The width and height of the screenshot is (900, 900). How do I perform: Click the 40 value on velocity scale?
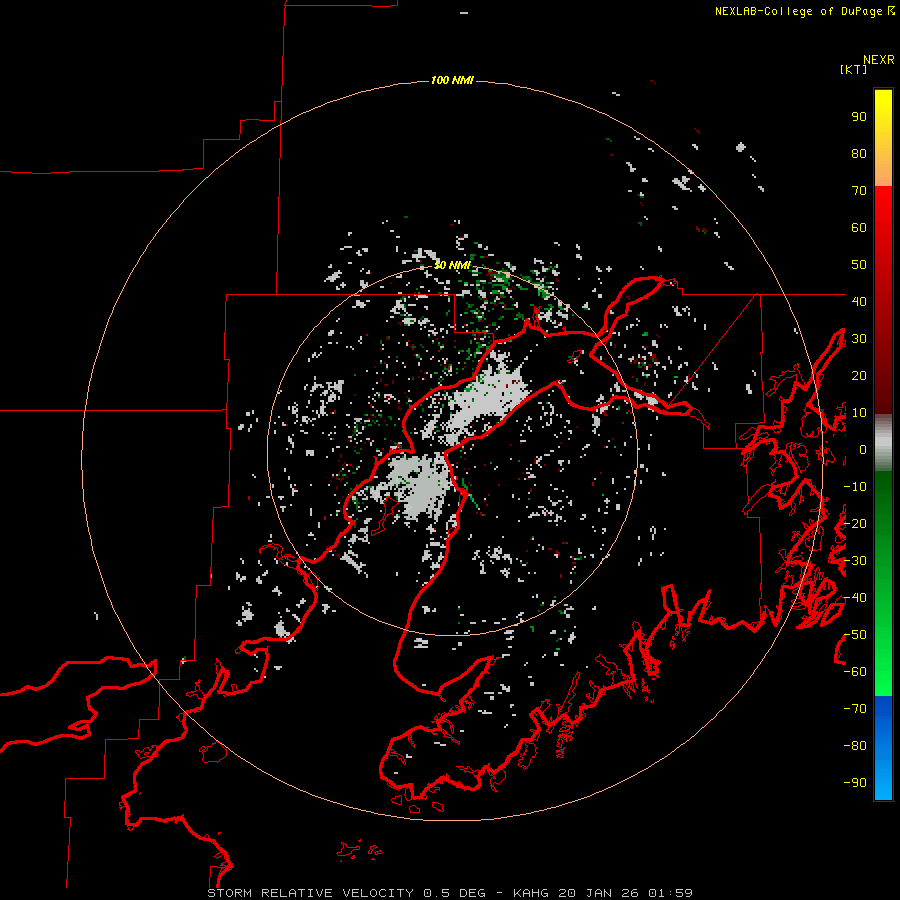(859, 301)
